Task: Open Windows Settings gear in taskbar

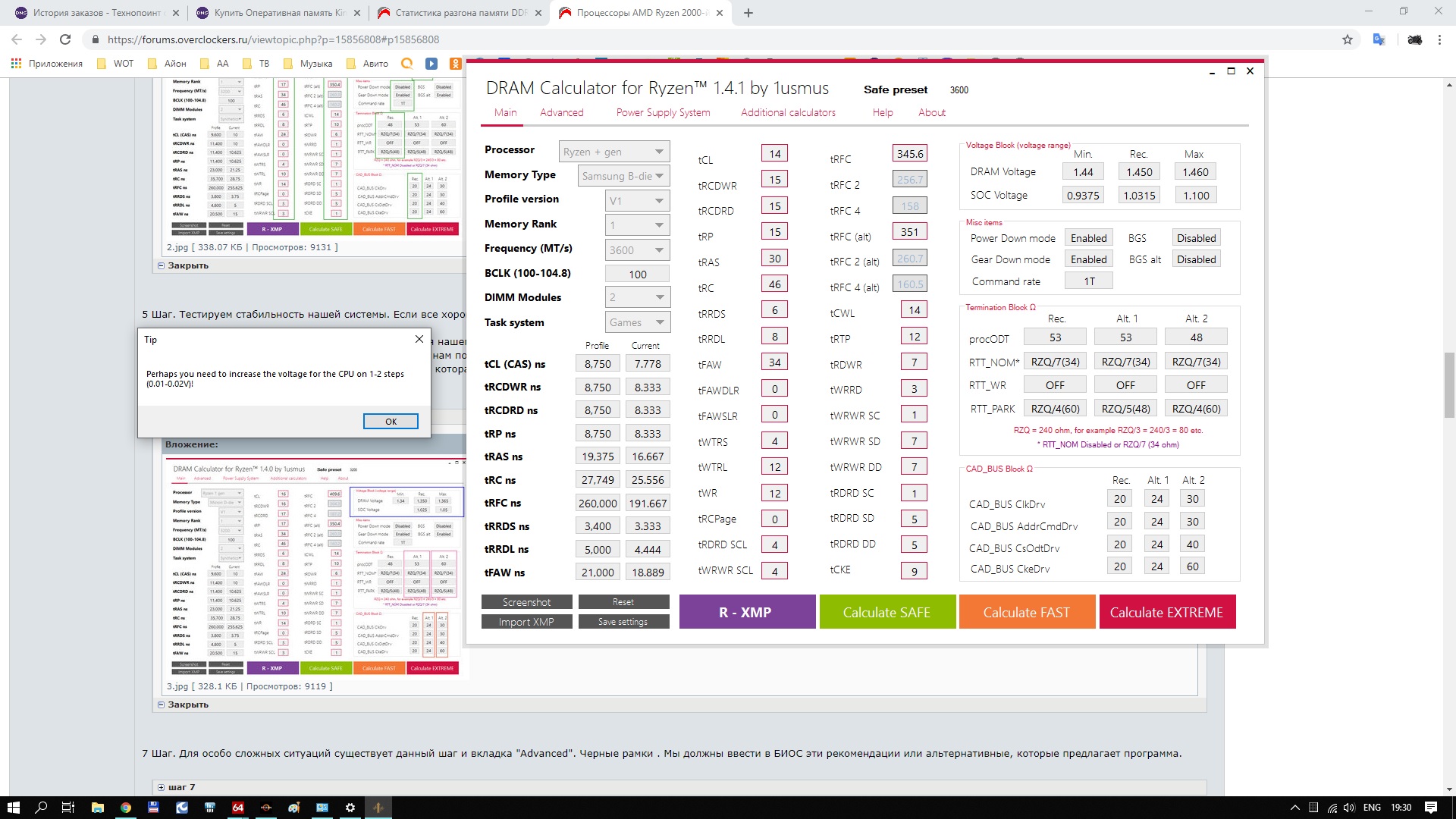Action: click(350, 808)
